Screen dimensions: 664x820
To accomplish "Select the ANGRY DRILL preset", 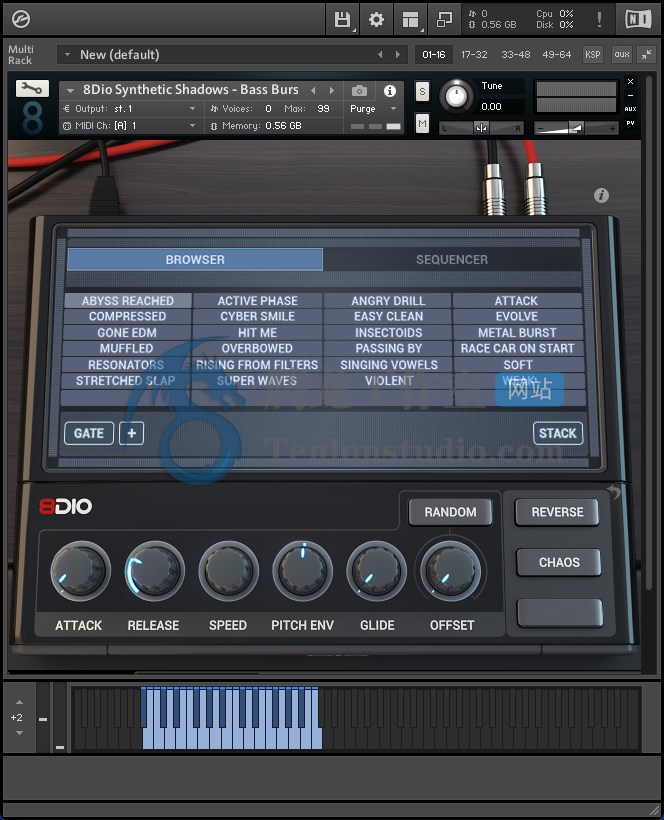I will pos(388,301).
